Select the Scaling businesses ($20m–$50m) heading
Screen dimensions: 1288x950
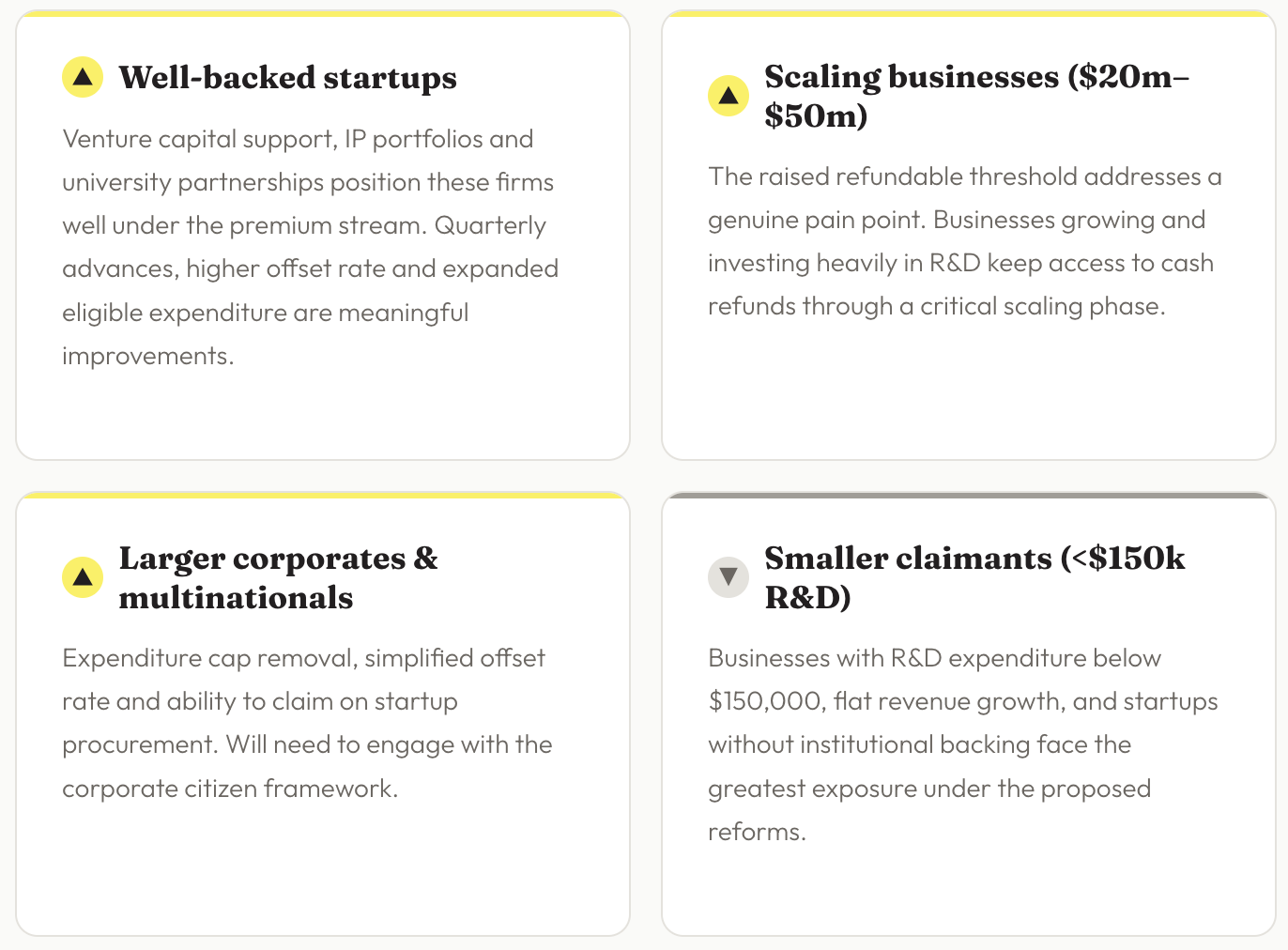pyautogui.click(x=976, y=96)
